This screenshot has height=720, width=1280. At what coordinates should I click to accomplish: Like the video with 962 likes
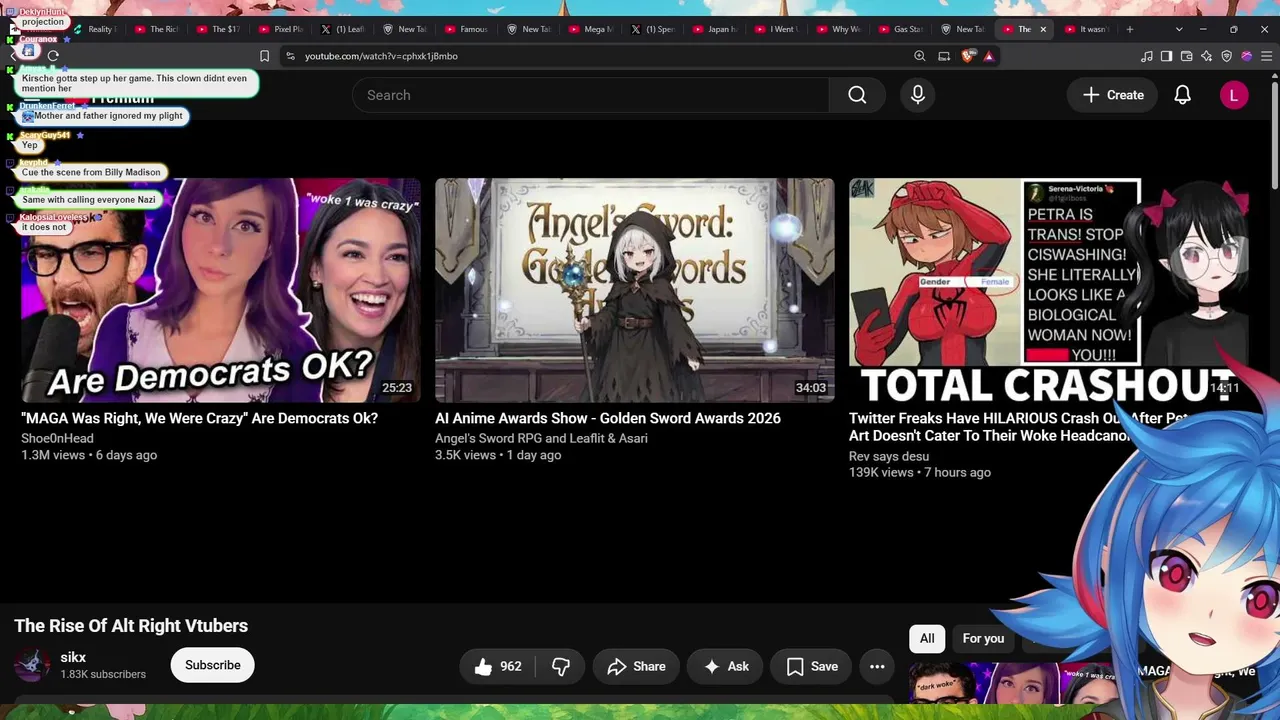pos(498,666)
